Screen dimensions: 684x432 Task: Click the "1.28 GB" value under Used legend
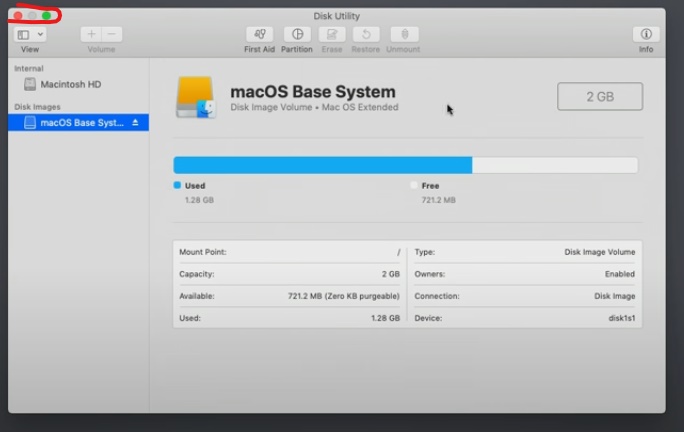[x=199, y=200]
